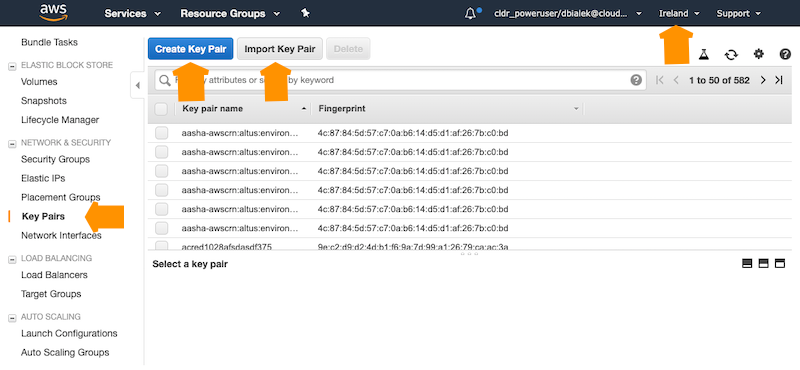
Task: Open table settings gear icon
Action: click(759, 54)
